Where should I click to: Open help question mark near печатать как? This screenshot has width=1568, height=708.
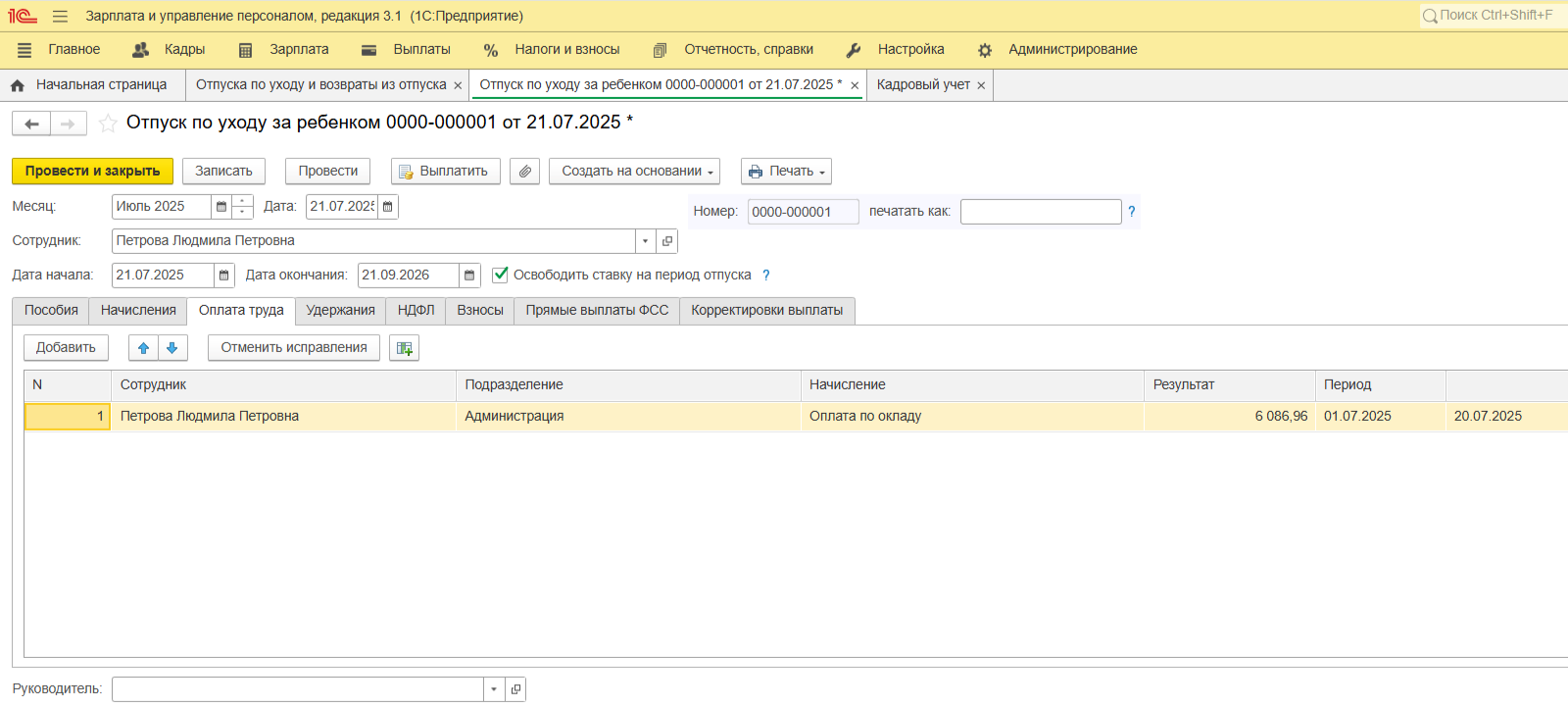click(1132, 212)
